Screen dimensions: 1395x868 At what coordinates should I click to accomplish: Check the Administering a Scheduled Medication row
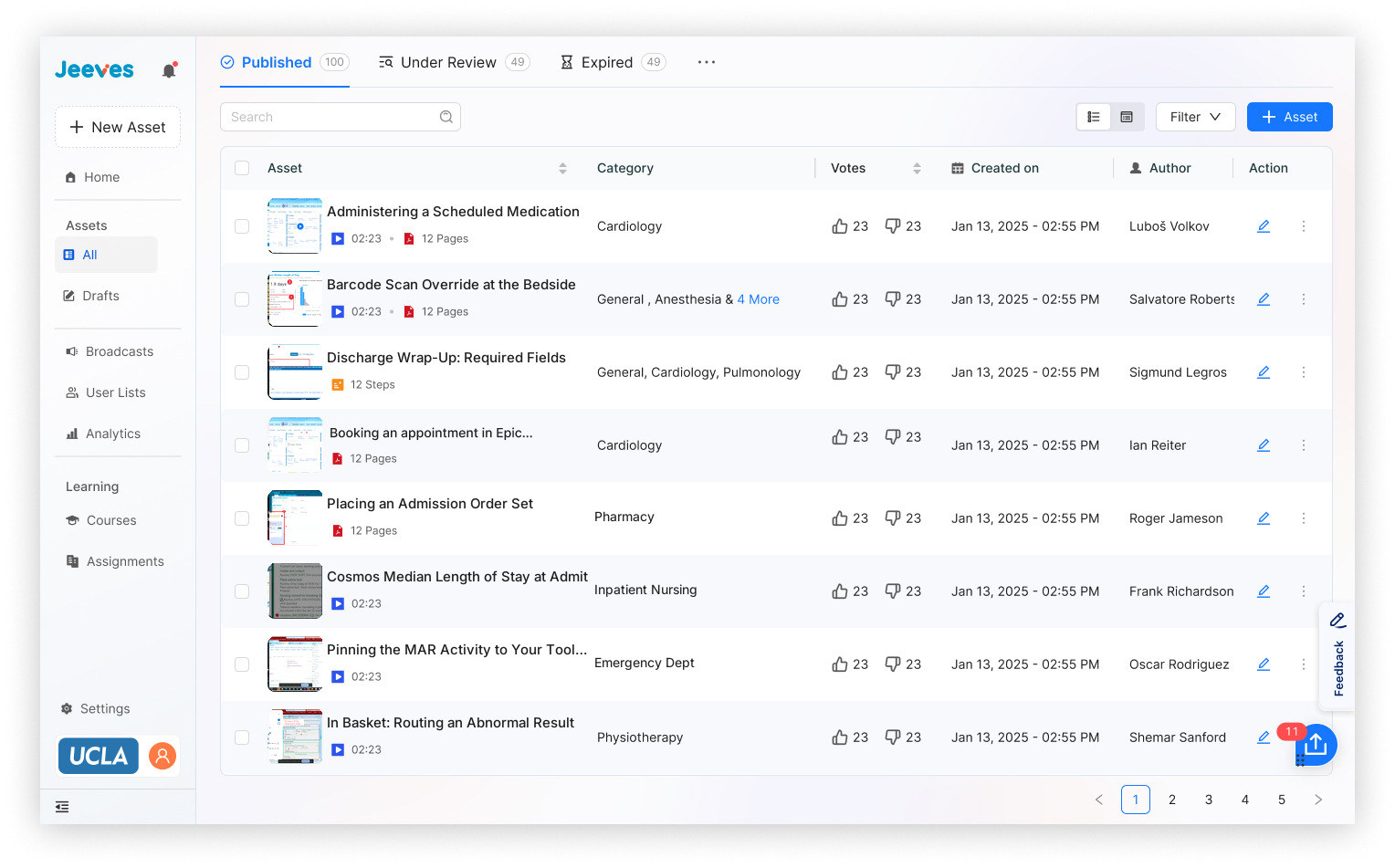242,226
